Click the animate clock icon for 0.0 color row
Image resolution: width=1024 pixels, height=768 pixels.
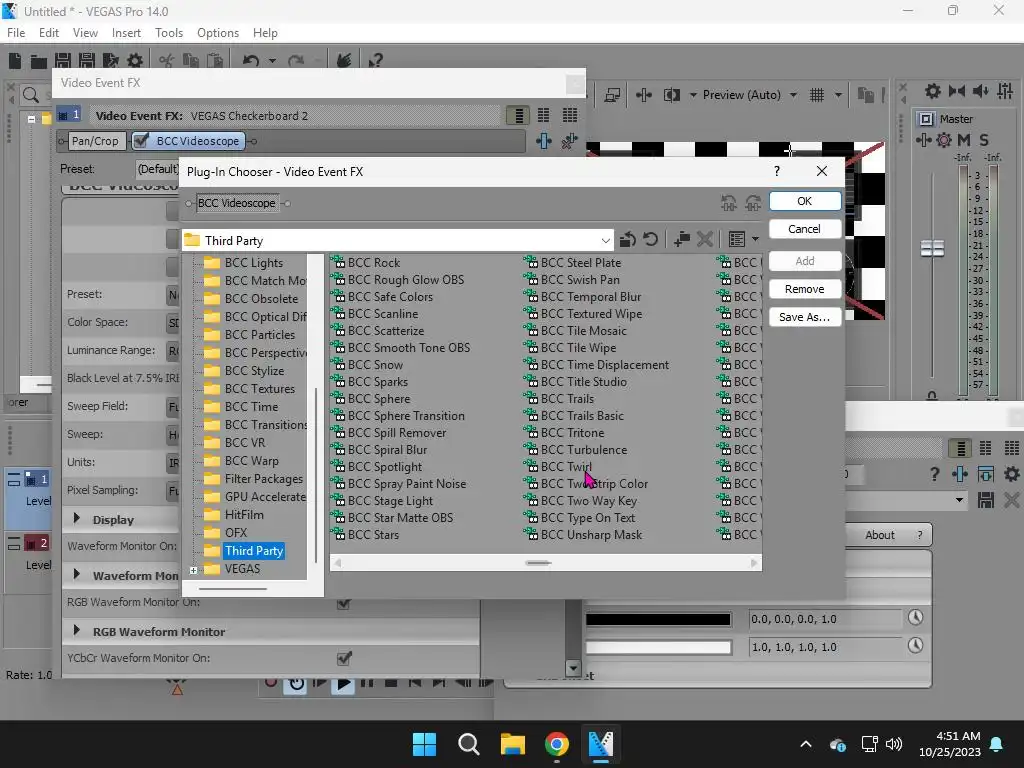coord(916,617)
